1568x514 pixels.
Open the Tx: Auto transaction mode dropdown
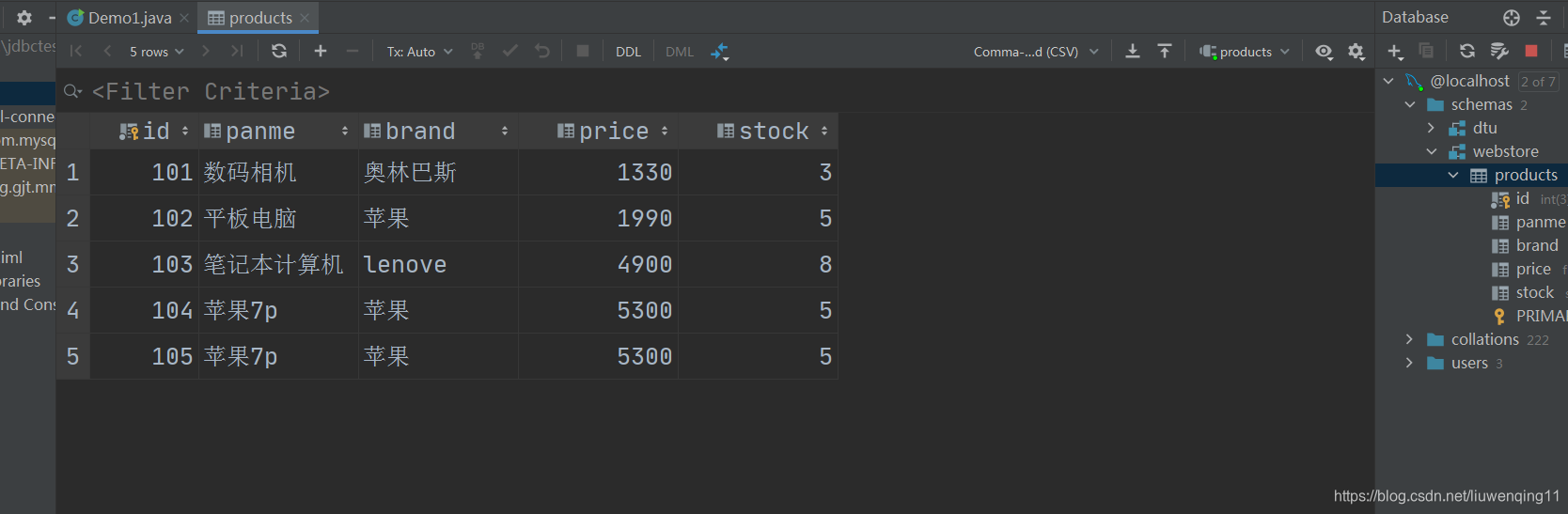pyautogui.click(x=419, y=52)
